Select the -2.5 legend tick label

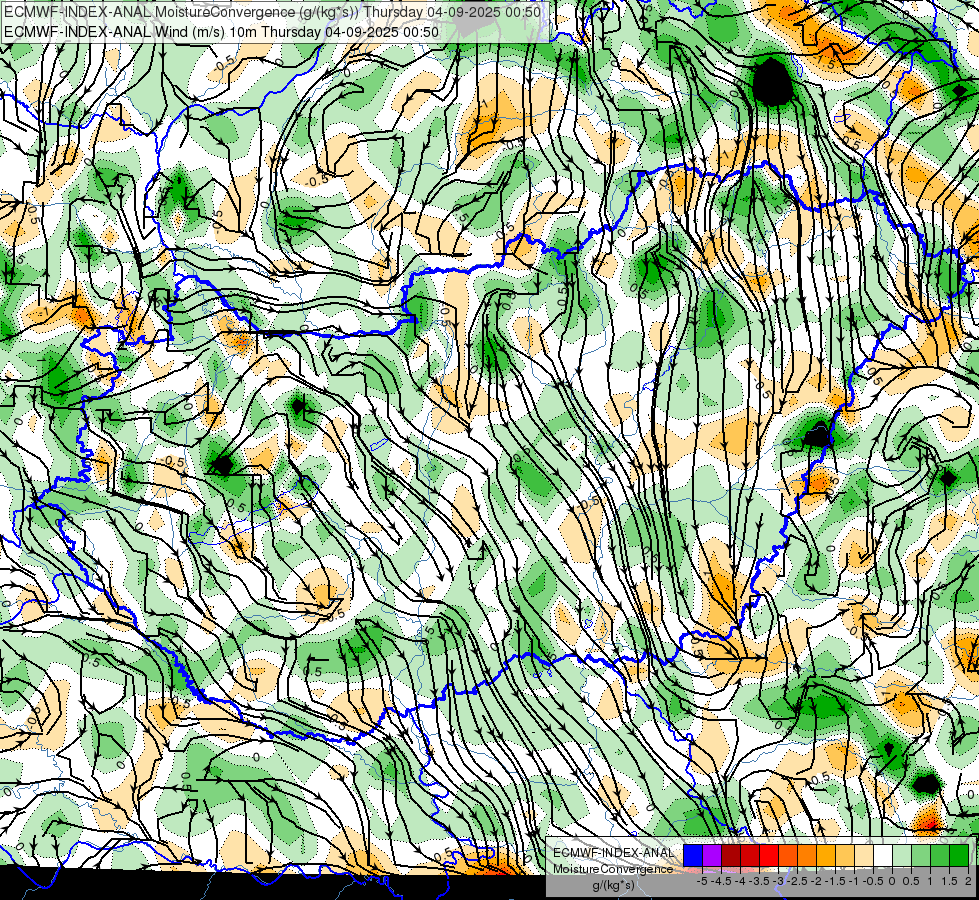pyautogui.click(x=797, y=881)
